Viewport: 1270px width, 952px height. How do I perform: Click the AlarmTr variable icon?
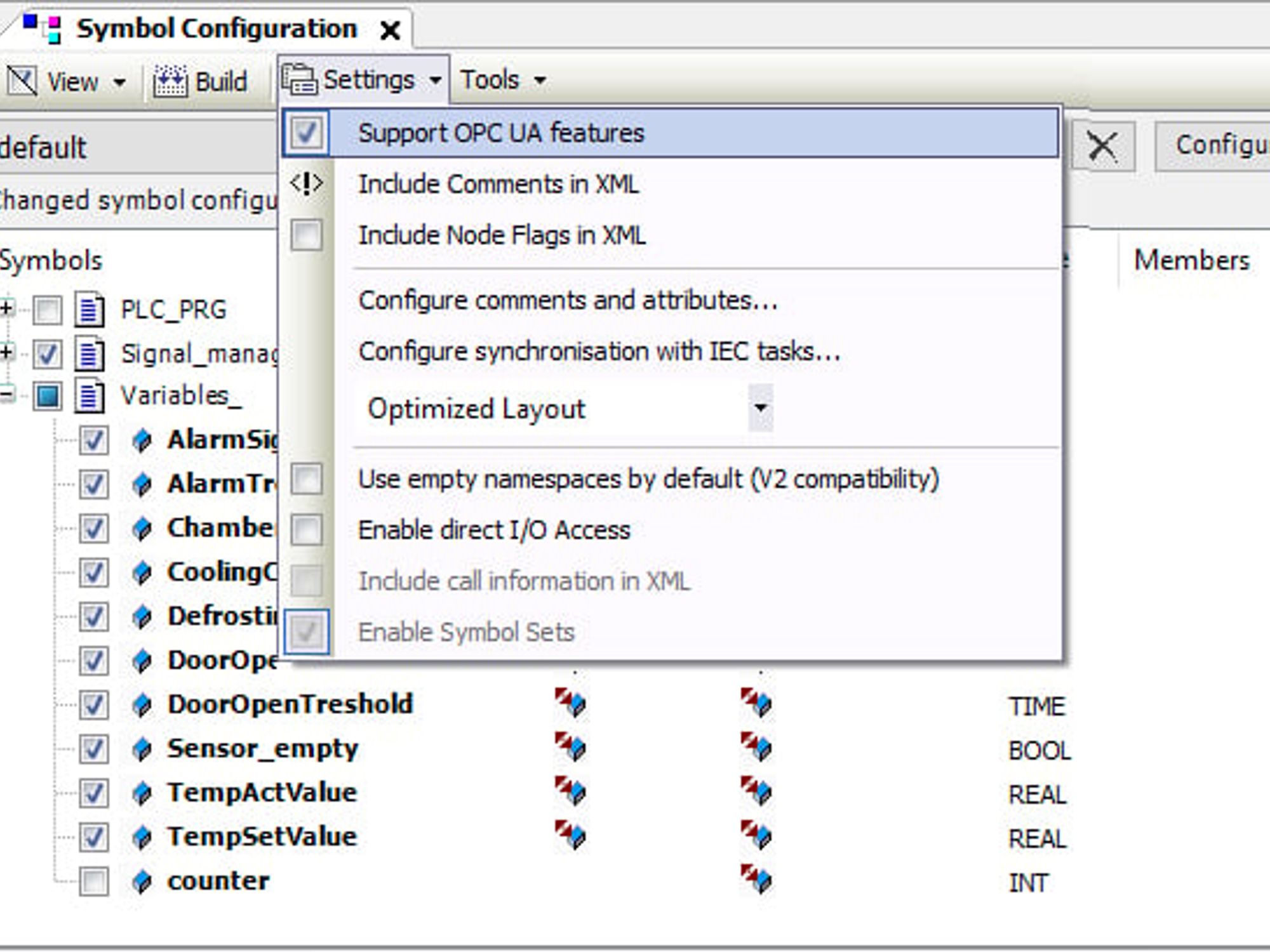point(142,484)
